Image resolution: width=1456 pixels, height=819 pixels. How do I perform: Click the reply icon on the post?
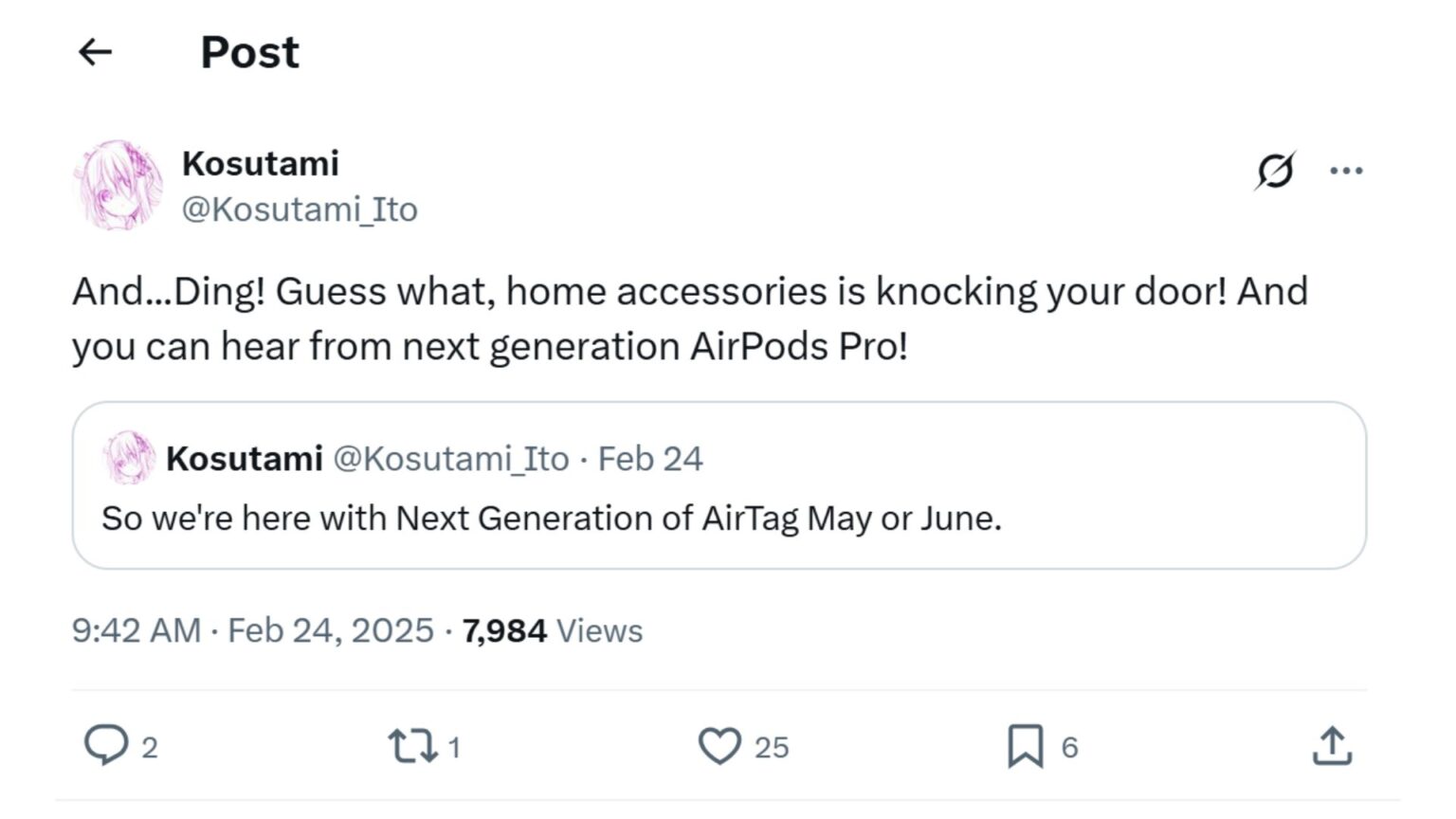109,746
